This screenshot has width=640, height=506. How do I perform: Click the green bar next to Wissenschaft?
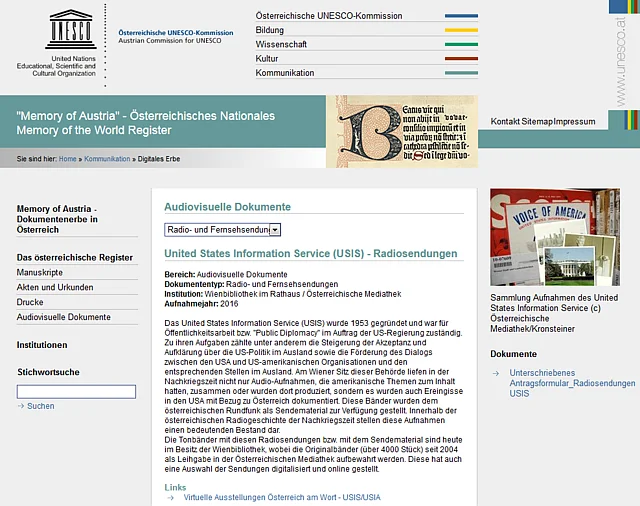461,44
